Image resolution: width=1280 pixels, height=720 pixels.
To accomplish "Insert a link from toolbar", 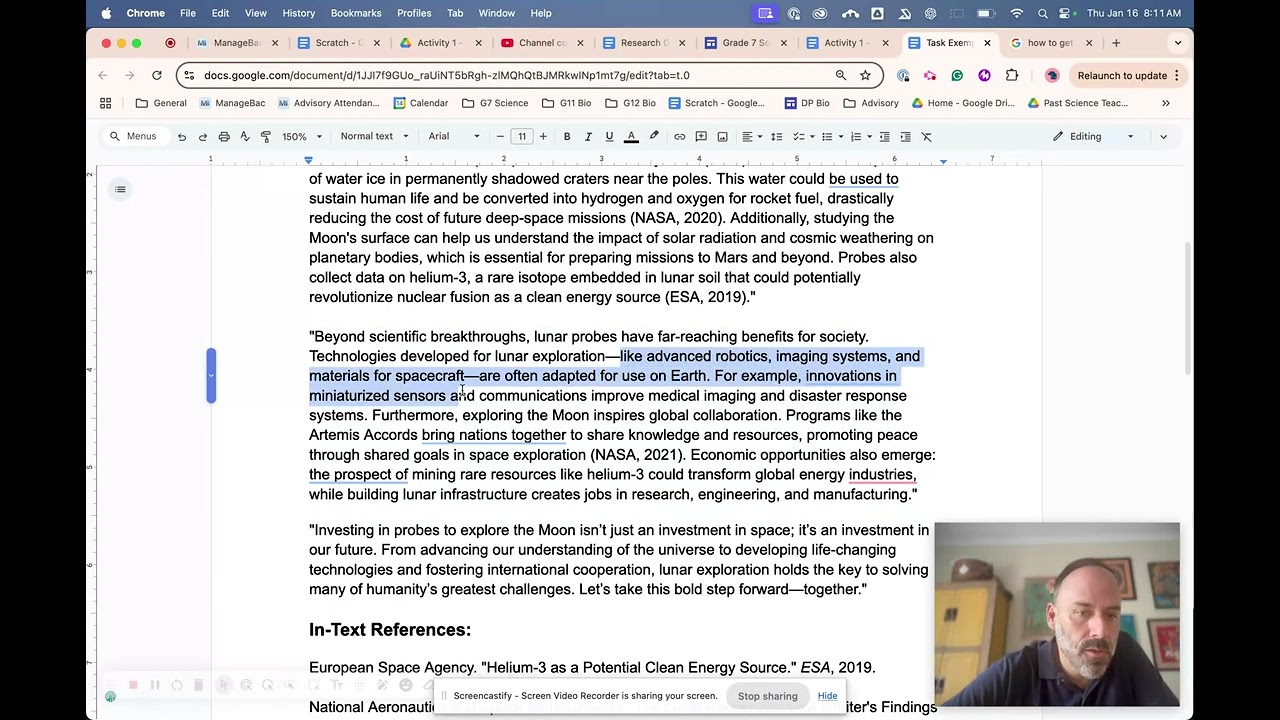I will tap(680, 137).
